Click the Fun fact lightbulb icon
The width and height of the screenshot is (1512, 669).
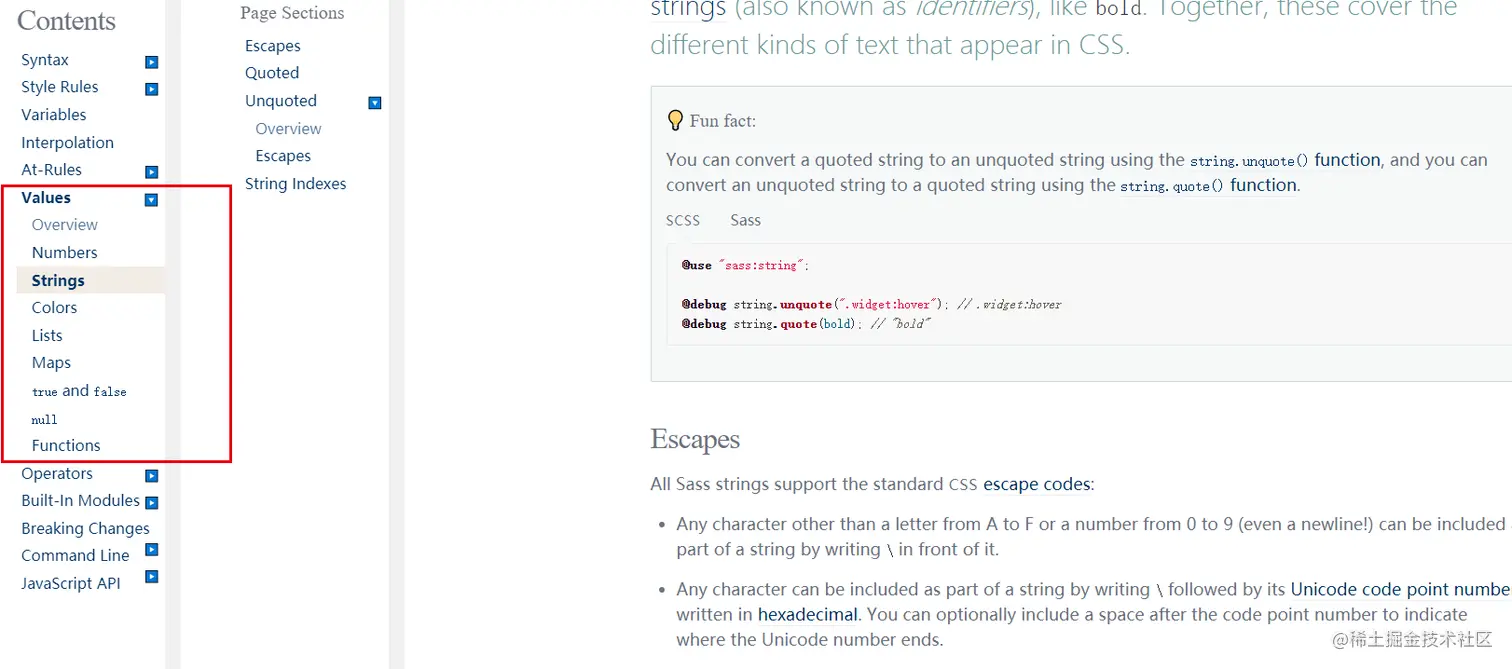[676, 120]
